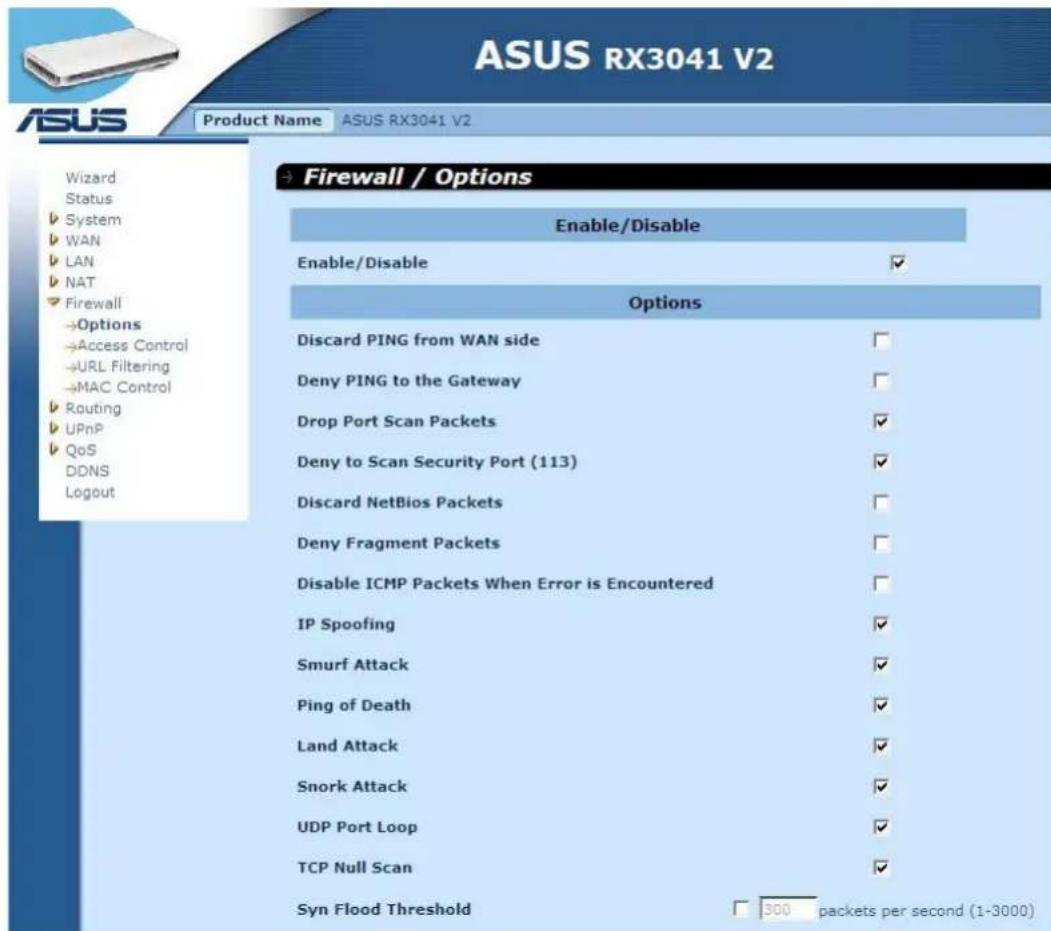This screenshot has height=931, width=1051.
Task: Click the ASUS logo
Action: click(x=72, y=120)
